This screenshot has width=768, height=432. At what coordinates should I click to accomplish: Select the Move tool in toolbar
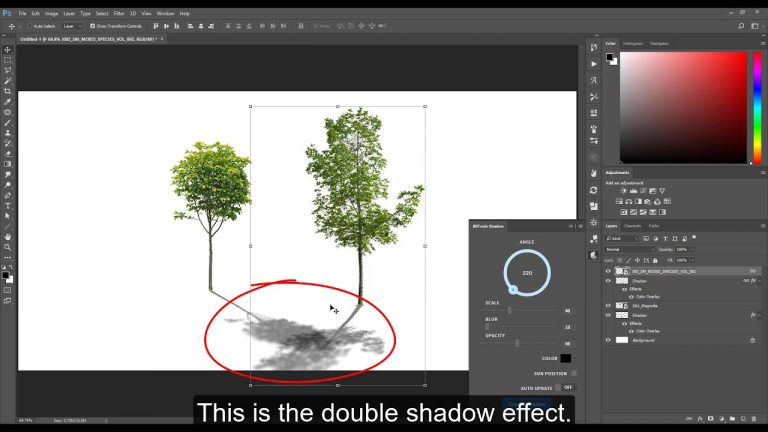coord(7,49)
